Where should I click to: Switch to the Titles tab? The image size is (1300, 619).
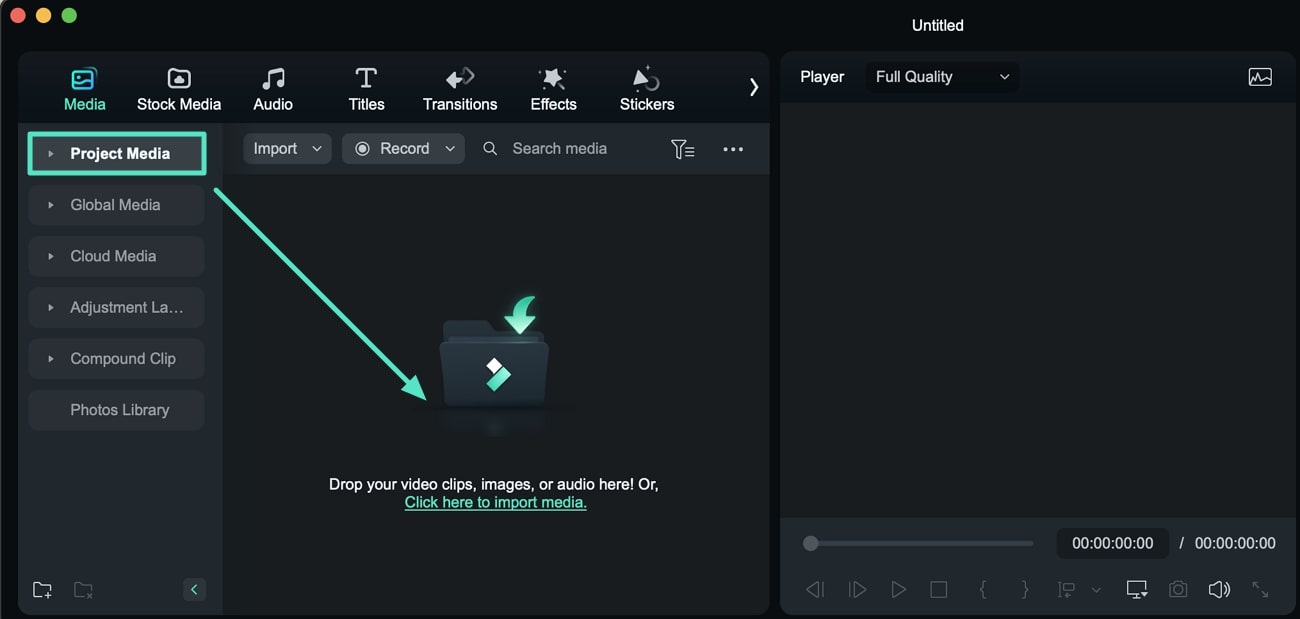(x=366, y=89)
